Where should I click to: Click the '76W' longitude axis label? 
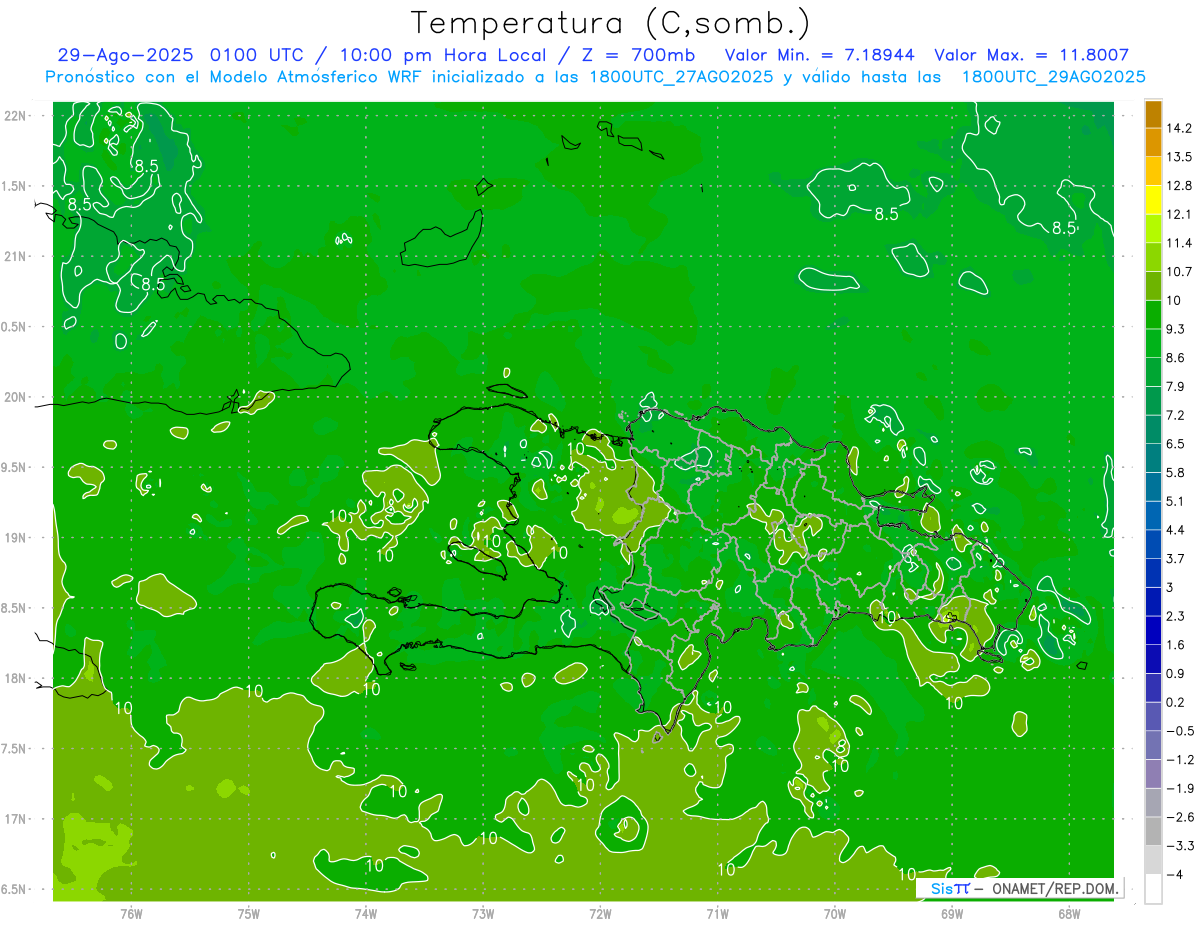pos(131,914)
